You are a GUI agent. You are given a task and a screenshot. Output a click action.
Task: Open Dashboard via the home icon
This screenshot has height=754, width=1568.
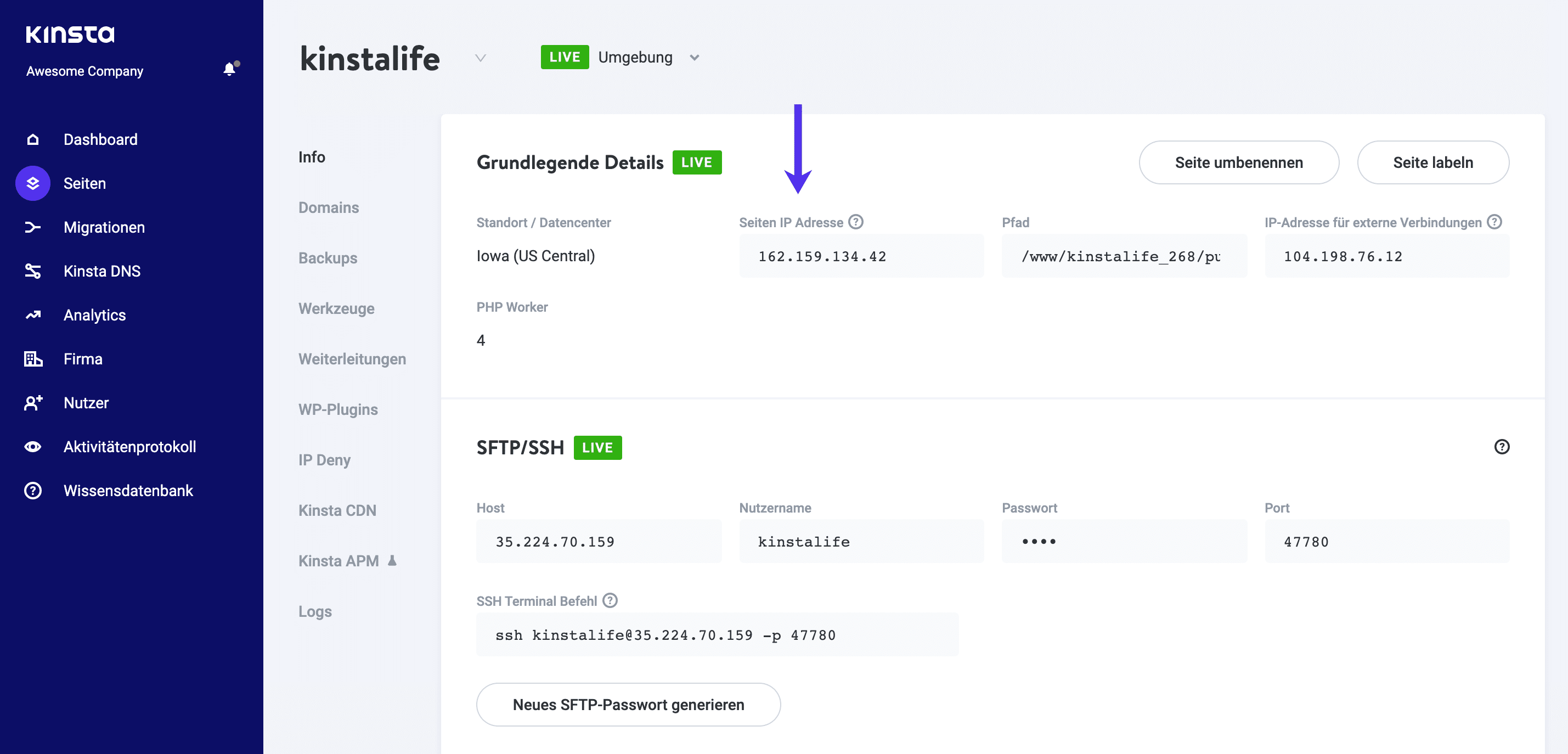click(32, 139)
